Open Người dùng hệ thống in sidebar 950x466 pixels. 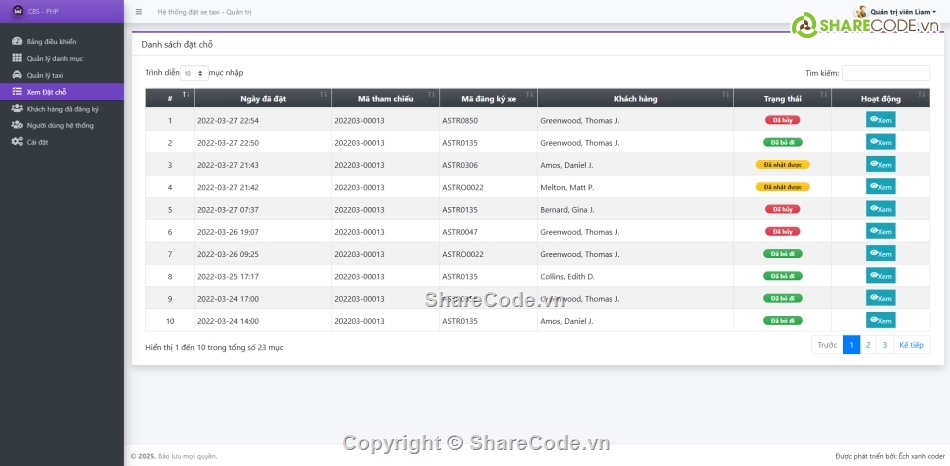point(62,125)
